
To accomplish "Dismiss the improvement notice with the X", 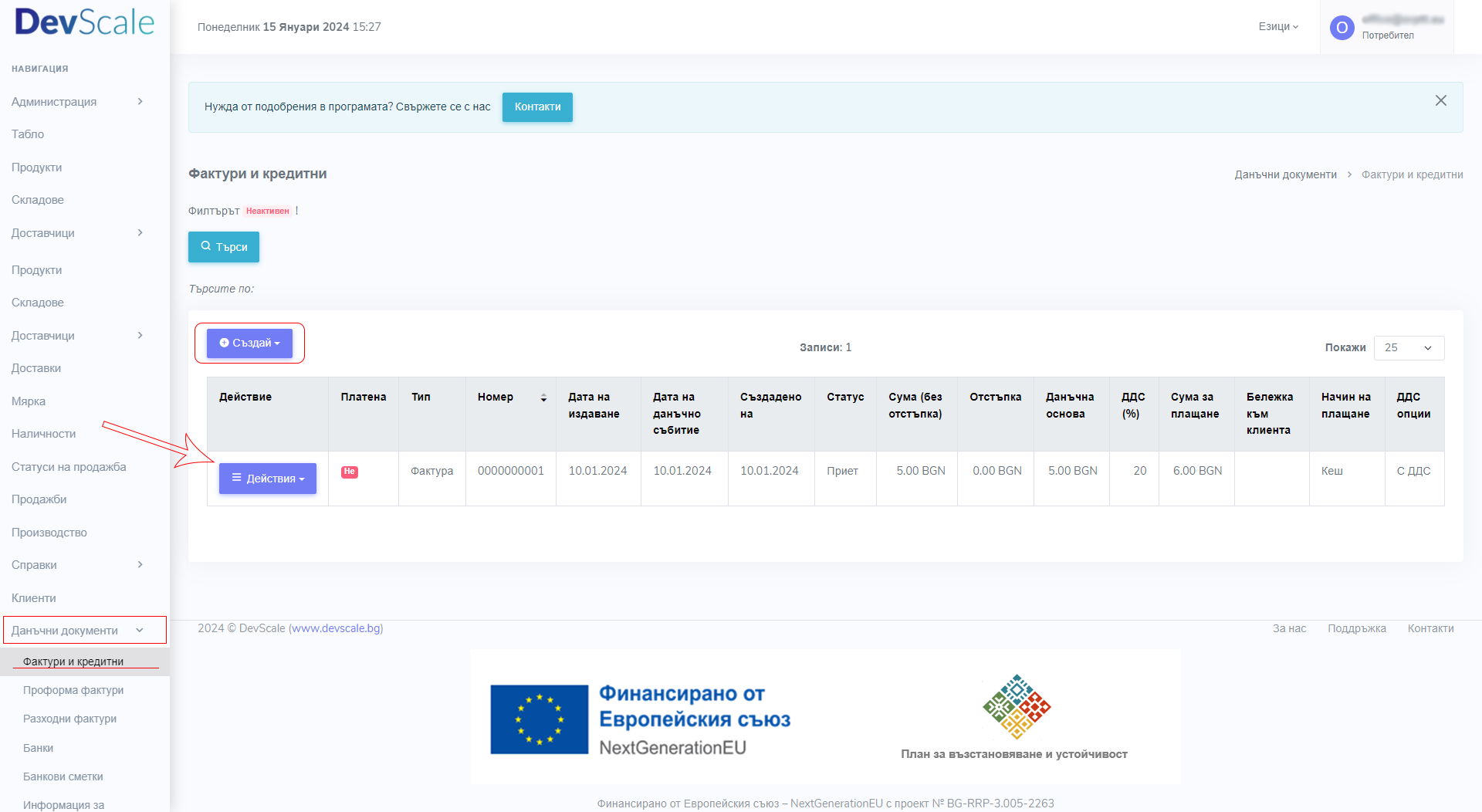I will [1440, 100].
